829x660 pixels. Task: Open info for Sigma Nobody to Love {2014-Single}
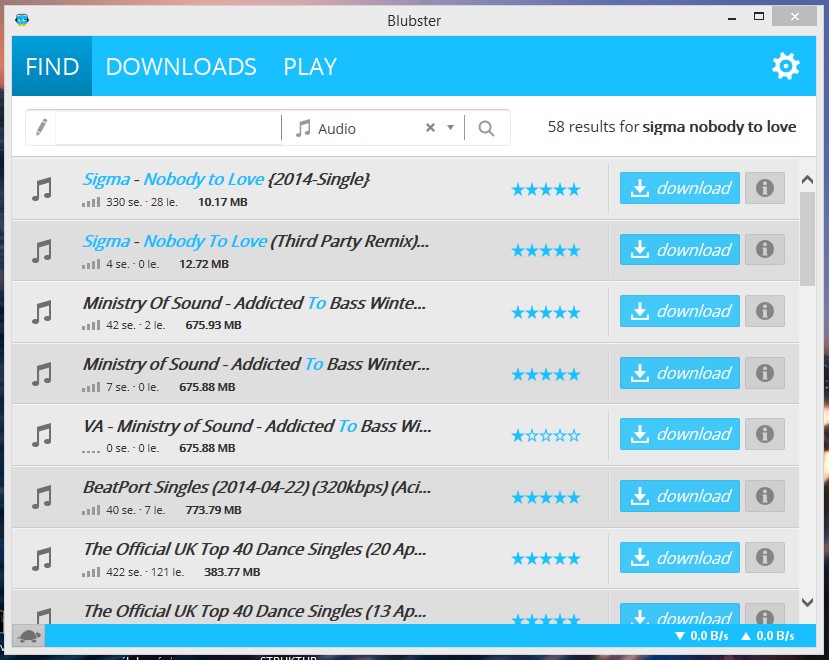764,188
